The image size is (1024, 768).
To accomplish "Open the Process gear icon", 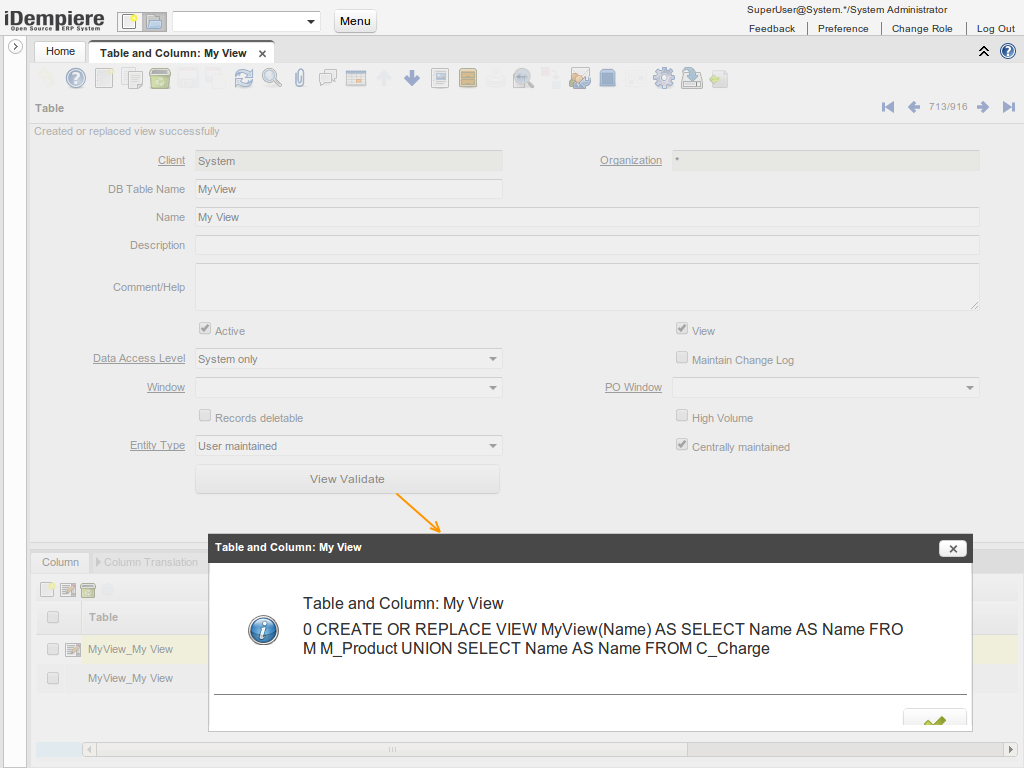I will [663, 78].
